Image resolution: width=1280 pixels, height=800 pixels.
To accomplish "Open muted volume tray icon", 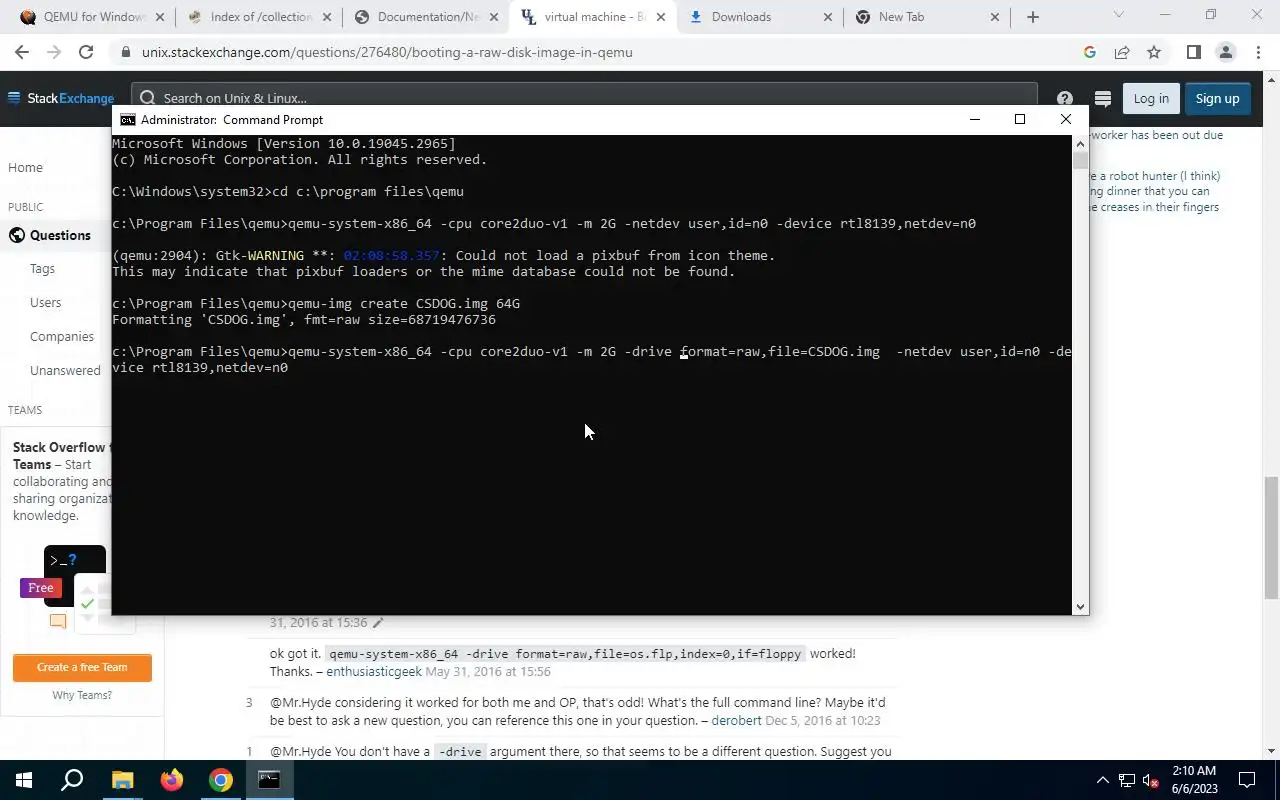I will (x=1151, y=780).
